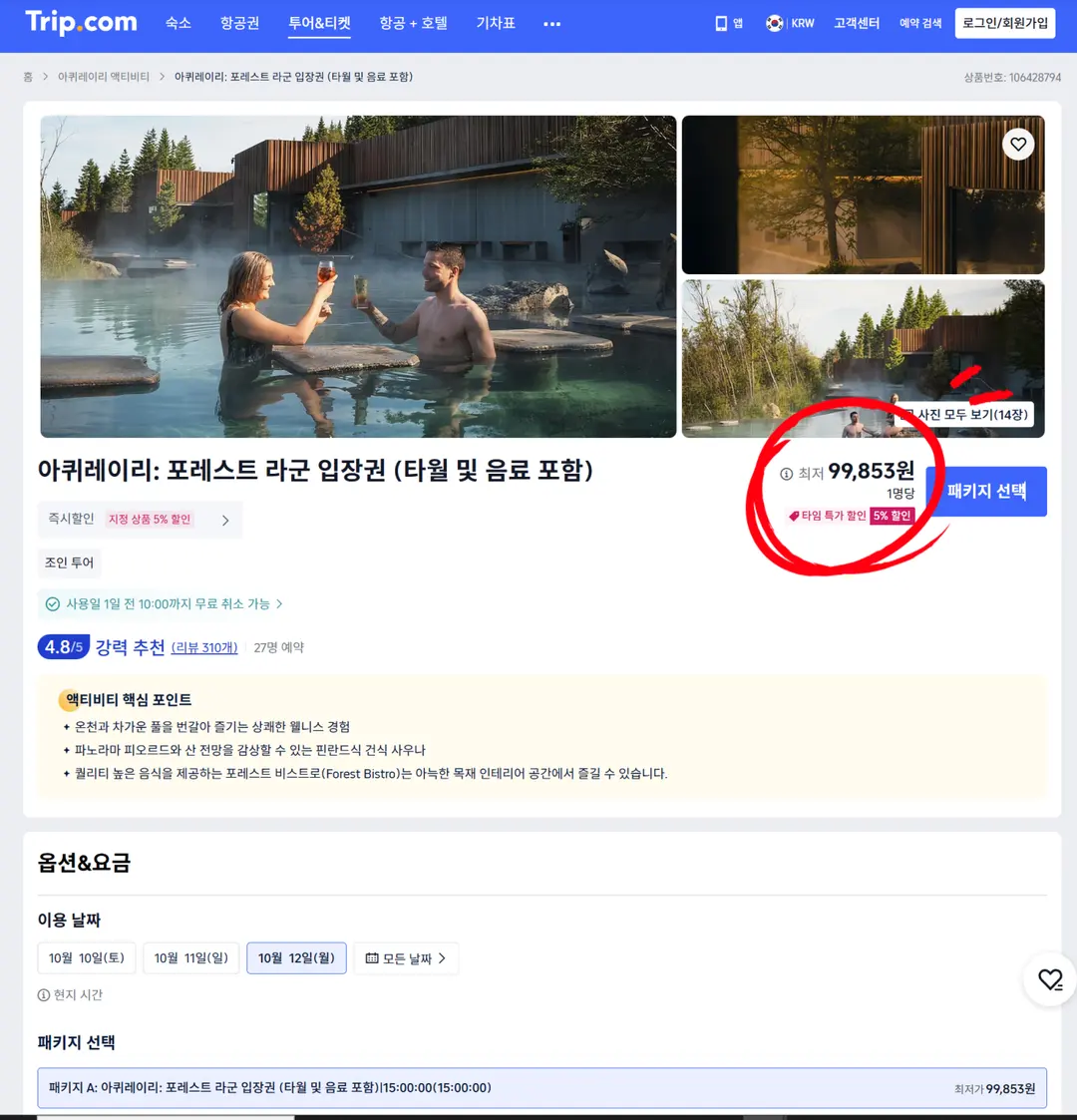Open the 숙소 menu

pos(178,24)
